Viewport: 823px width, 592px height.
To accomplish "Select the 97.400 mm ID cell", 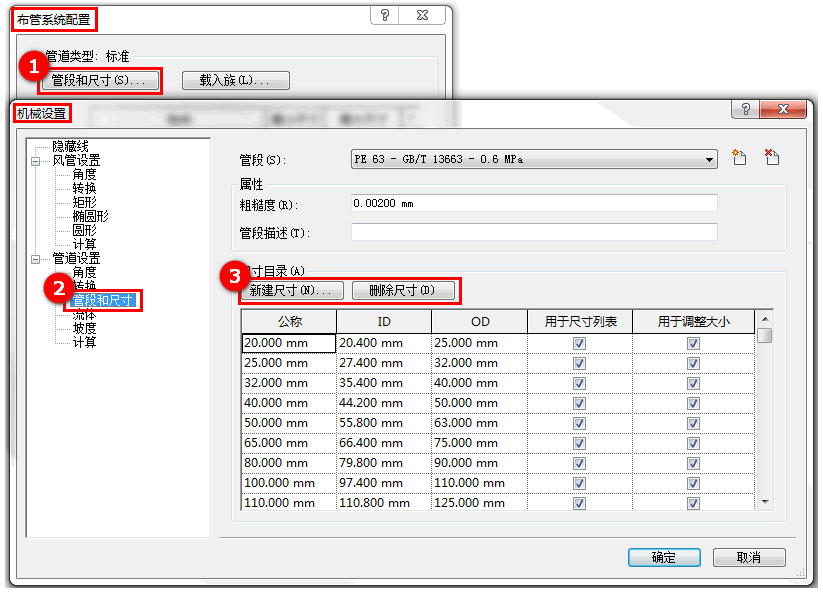I will pyautogui.click(x=384, y=483).
